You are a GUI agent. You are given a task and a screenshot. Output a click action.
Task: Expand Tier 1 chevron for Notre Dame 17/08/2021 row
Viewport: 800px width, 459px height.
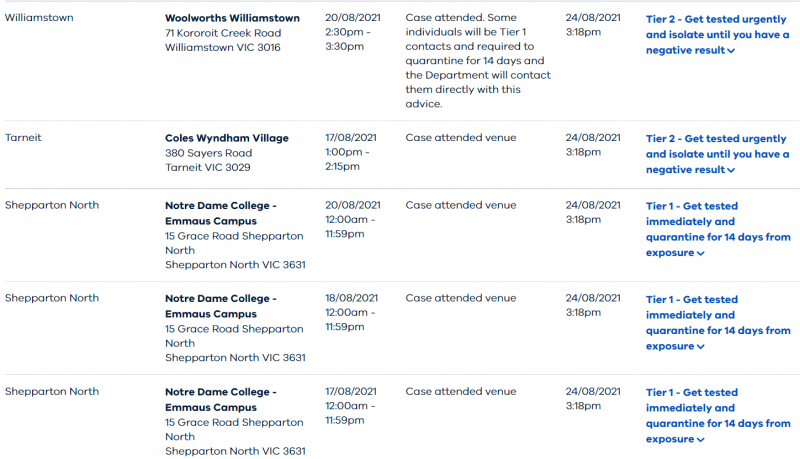click(x=701, y=440)
